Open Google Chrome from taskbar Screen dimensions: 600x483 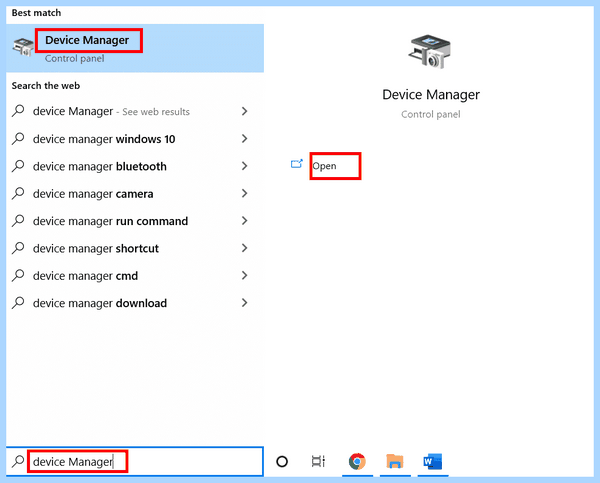[357, 462]
